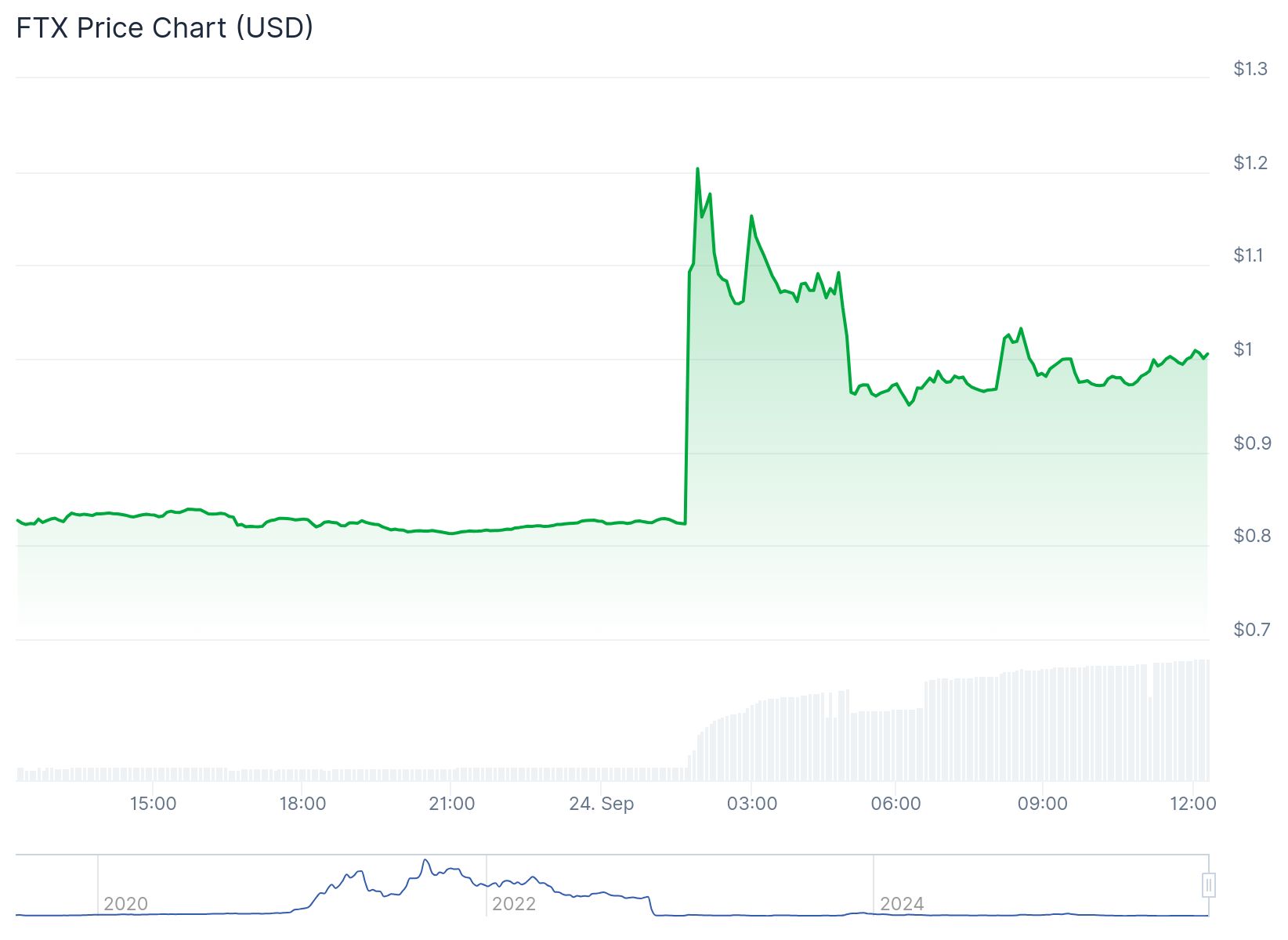Image resolution: width=1288 pixels, height=940 pixels.
Task: Click the tallest peak in the navigator mini-chart
Action: [425, 861]
